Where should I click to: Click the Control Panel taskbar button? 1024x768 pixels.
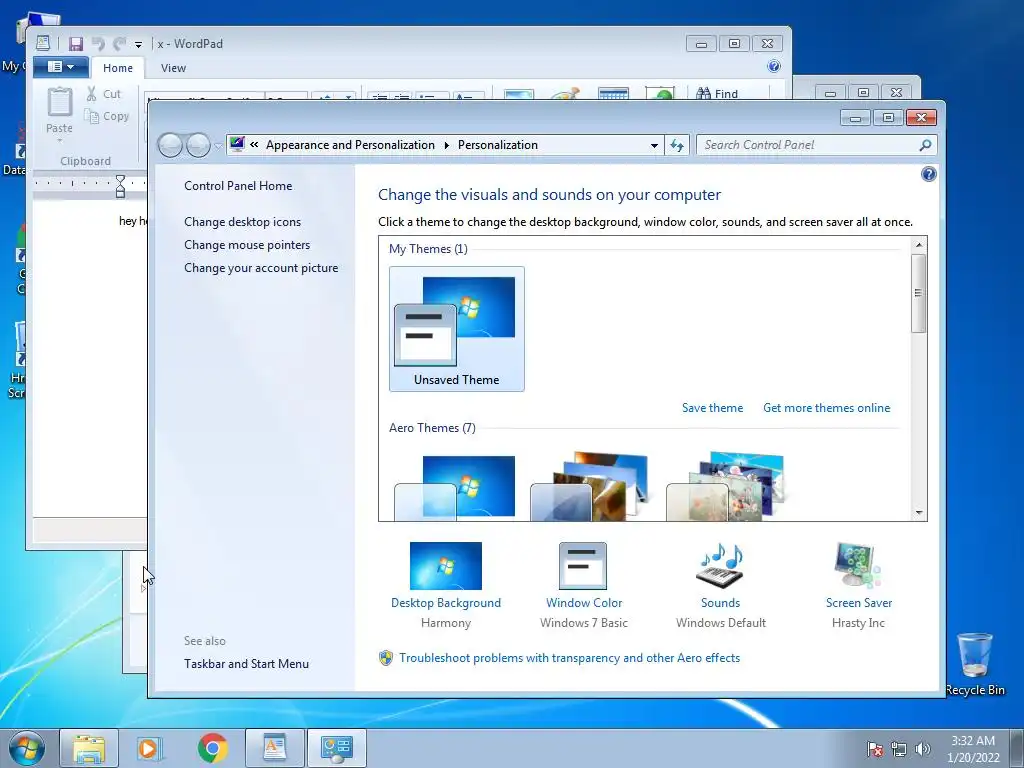pyautogui.click(x=336, y=748)
